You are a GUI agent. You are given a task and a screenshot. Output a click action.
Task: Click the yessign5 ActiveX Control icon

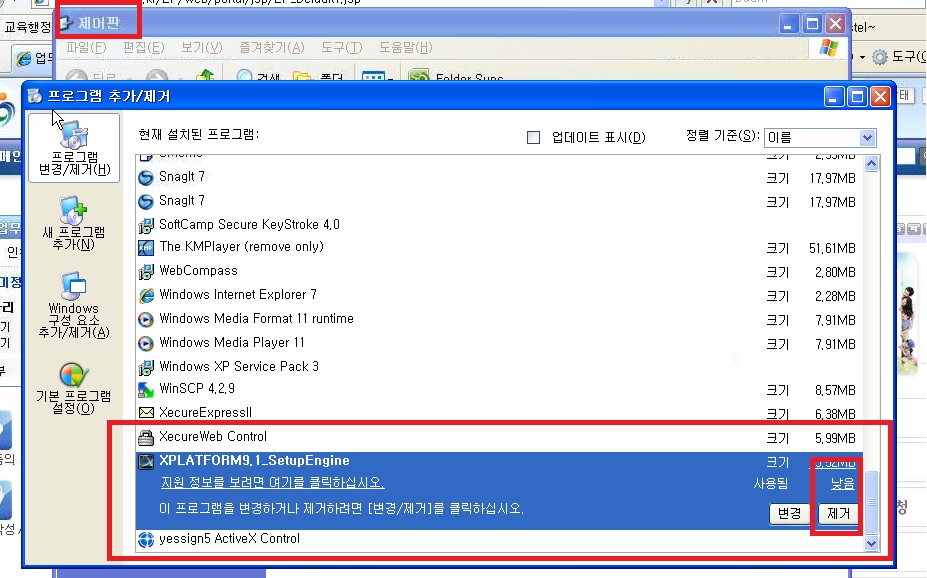pyautogui.click(x=148, y=538)
